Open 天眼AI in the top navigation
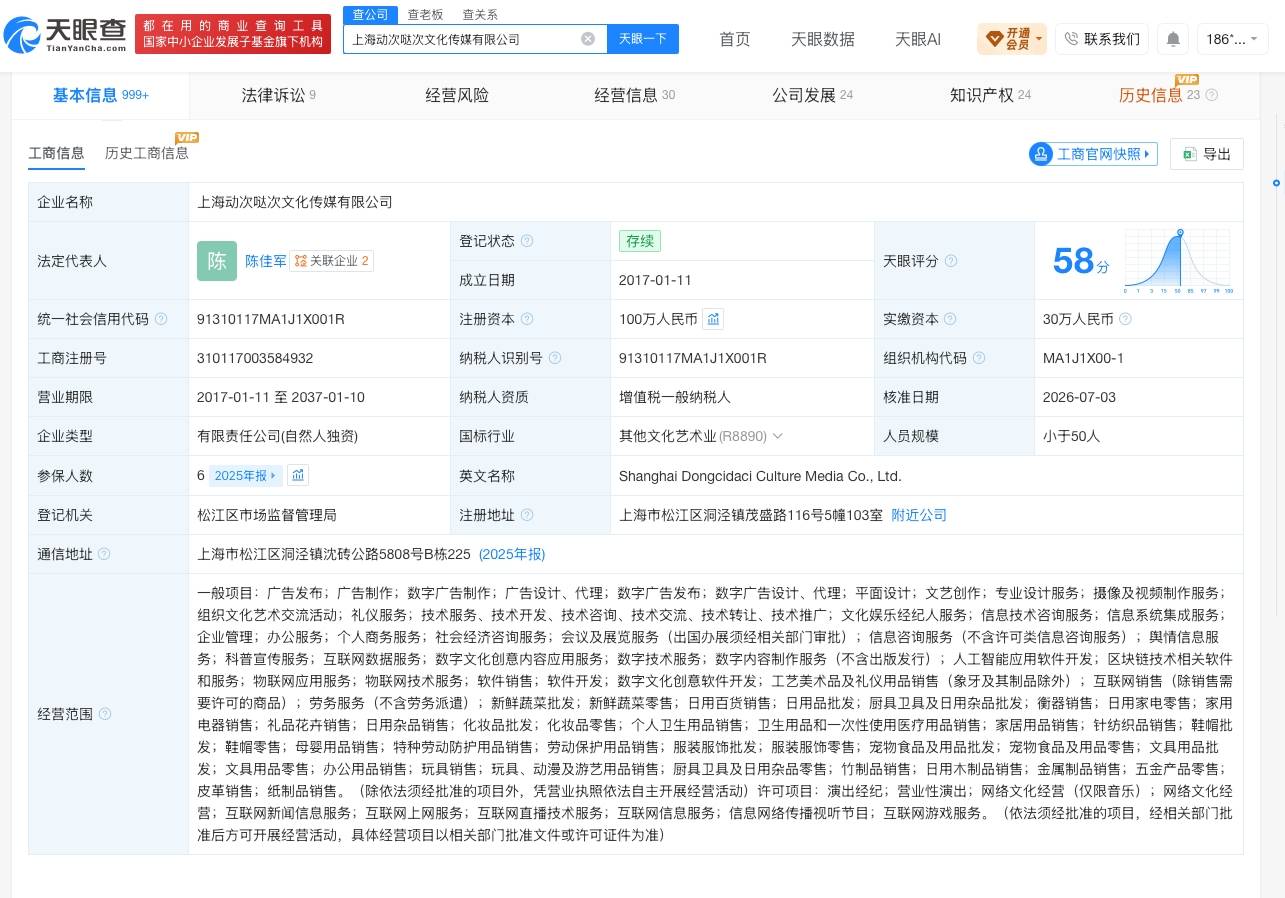Image resolution: width=1285 pixels, height=898 pixels. coord(918,39)
